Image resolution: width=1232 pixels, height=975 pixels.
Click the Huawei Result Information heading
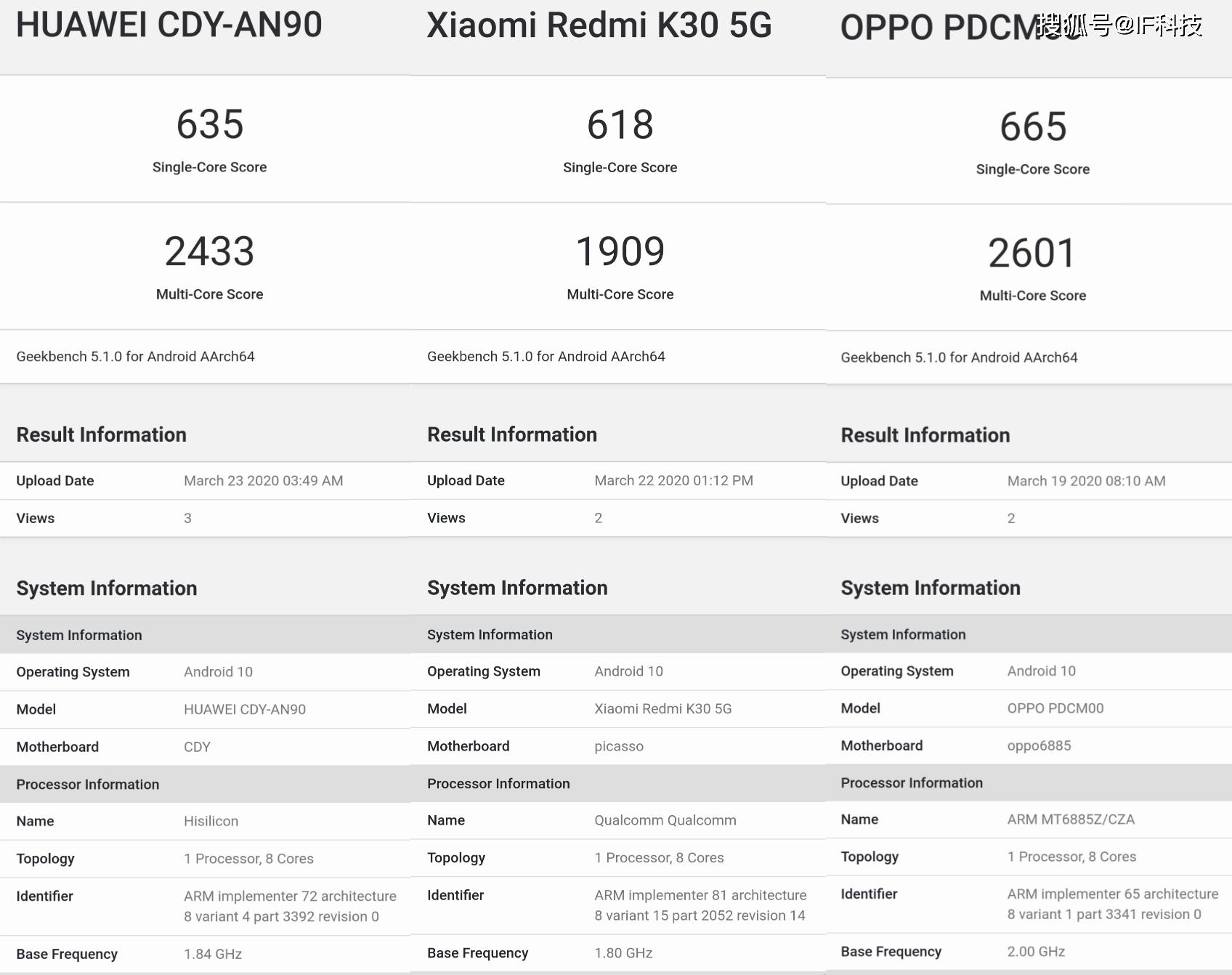102,434
